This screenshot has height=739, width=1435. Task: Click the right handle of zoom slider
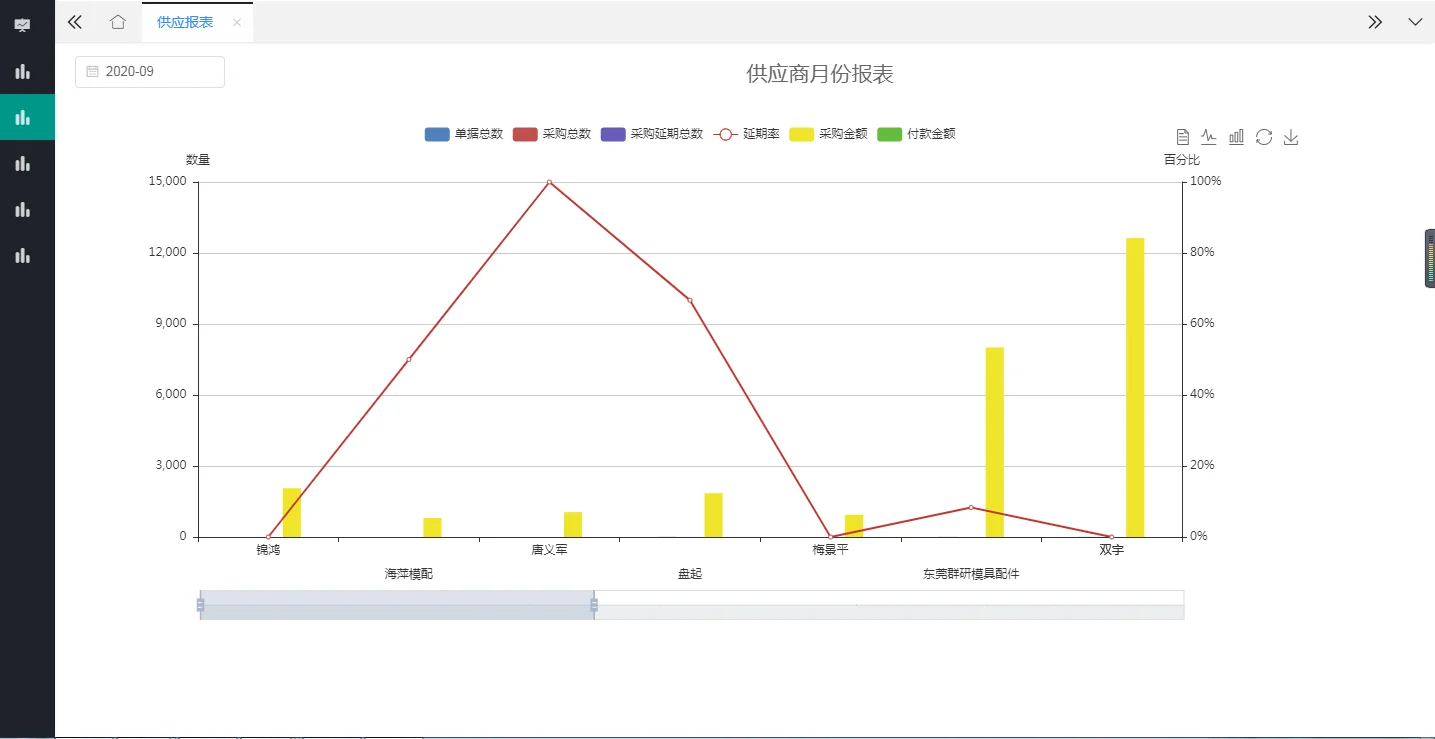(x=594, y=605)
